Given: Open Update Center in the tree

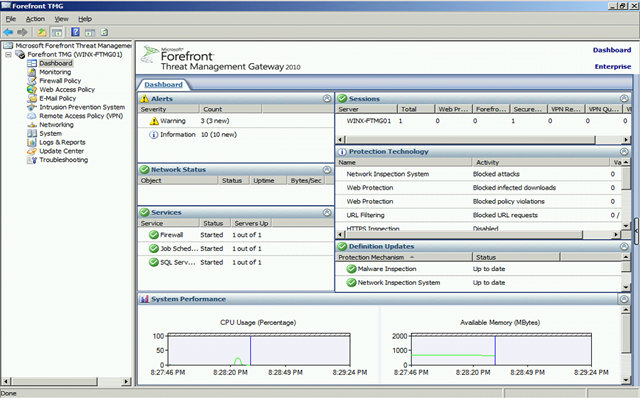Looking at the screenshot, I should coord(61,151).
